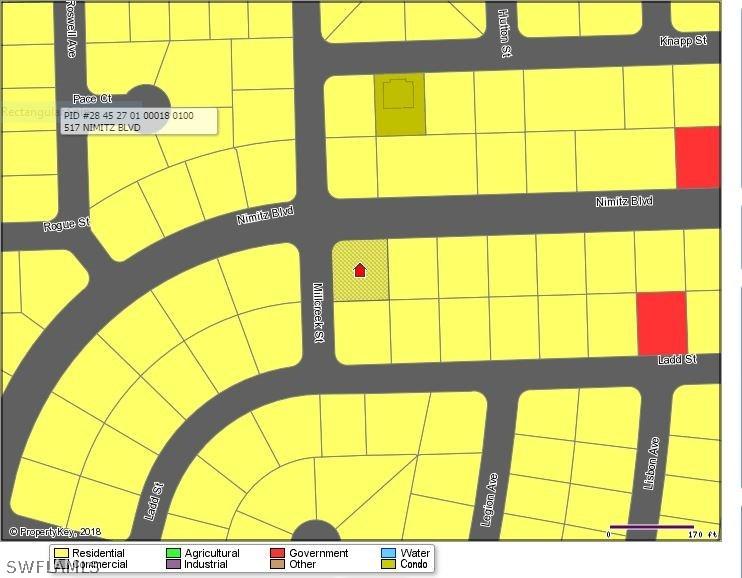Click the Agricultural legend label
742x578 pixels.
tap(212, 553)
